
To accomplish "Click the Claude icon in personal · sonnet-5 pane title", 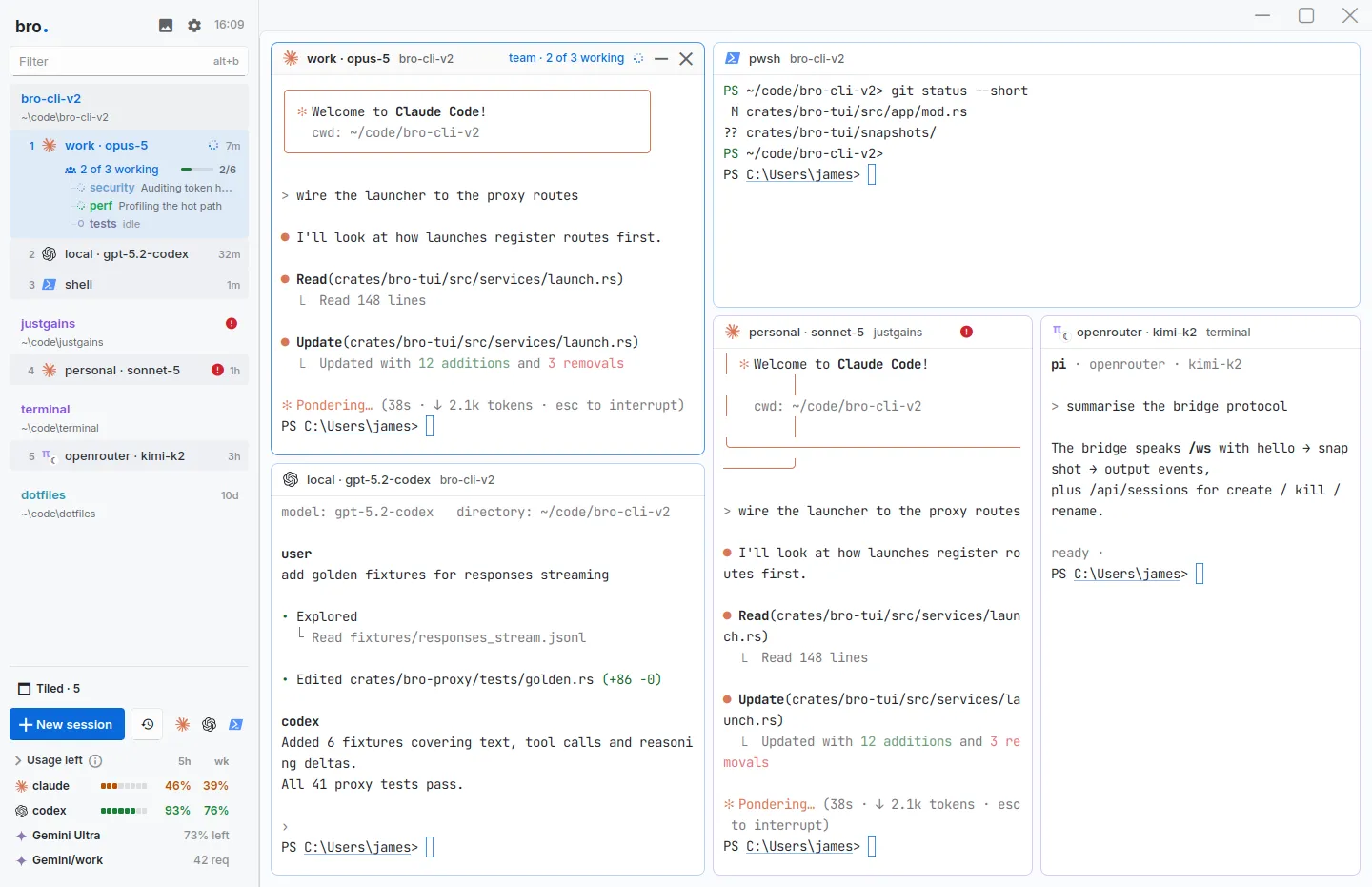I will point(733,332).
